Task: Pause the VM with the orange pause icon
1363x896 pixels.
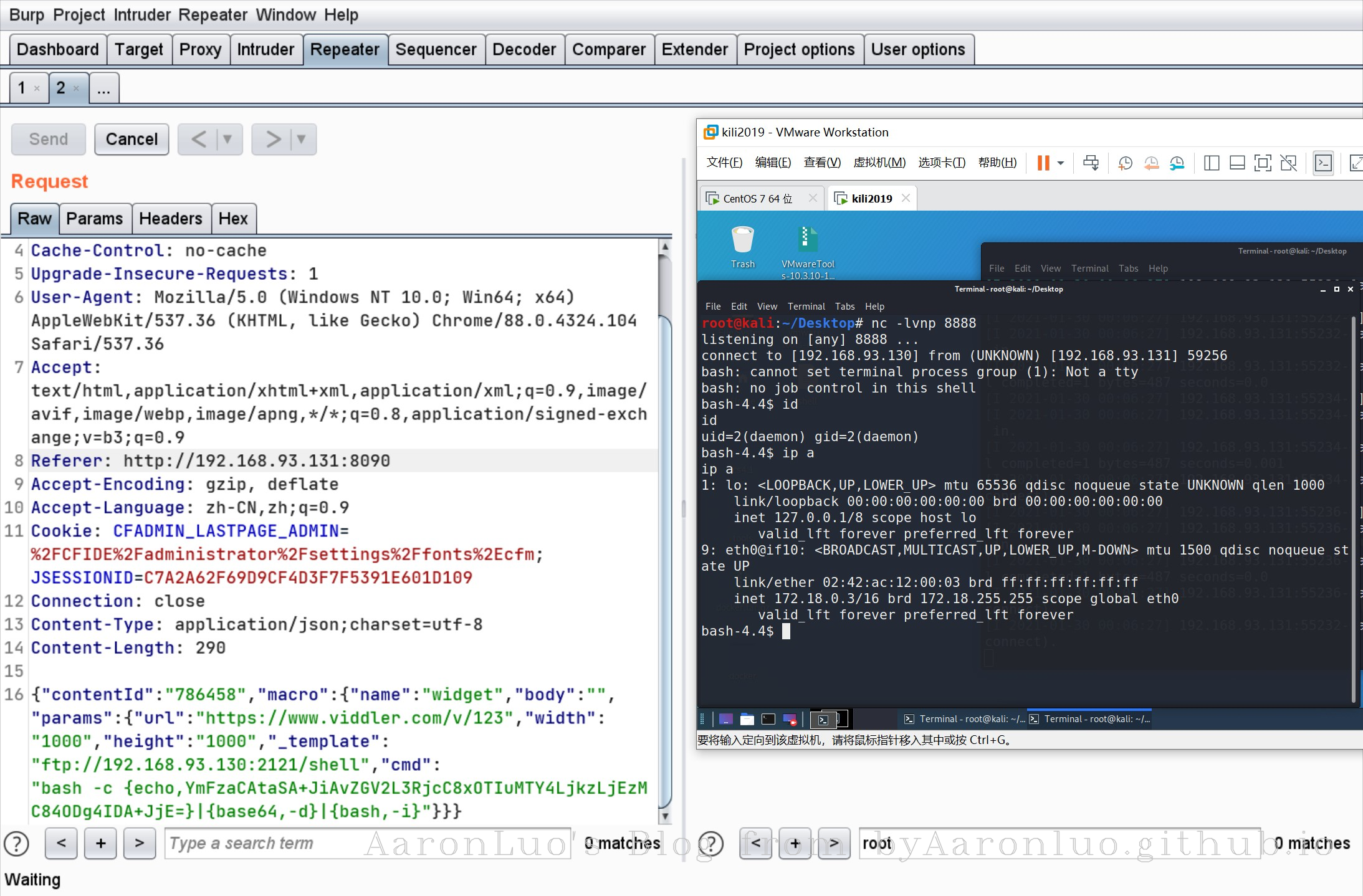Action: [x=1043, y=163]
